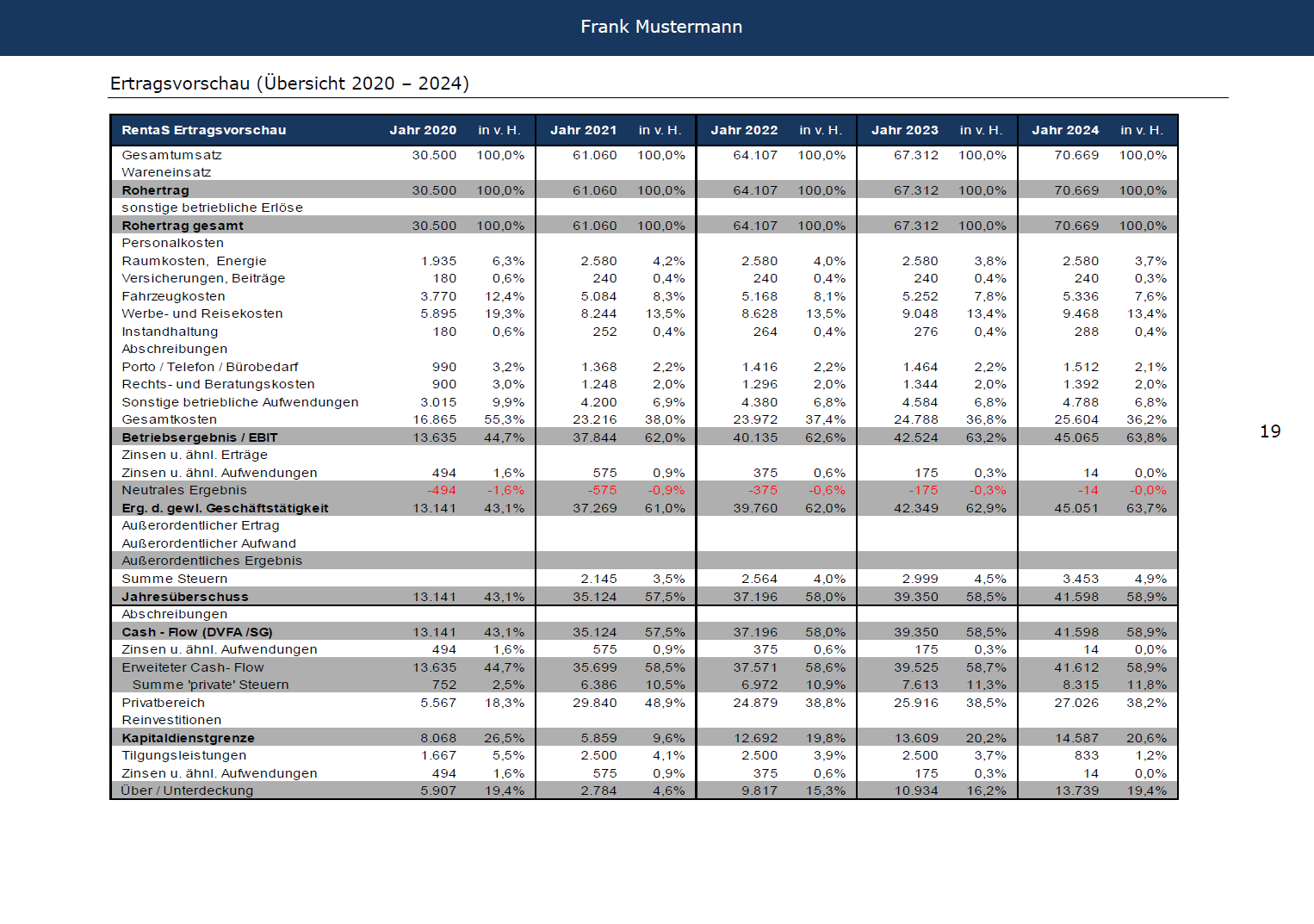The width and height of the screenshot is (1314, 924).
Task: Click the Rohertrag gesamt row label
Action: pos(183,226)
